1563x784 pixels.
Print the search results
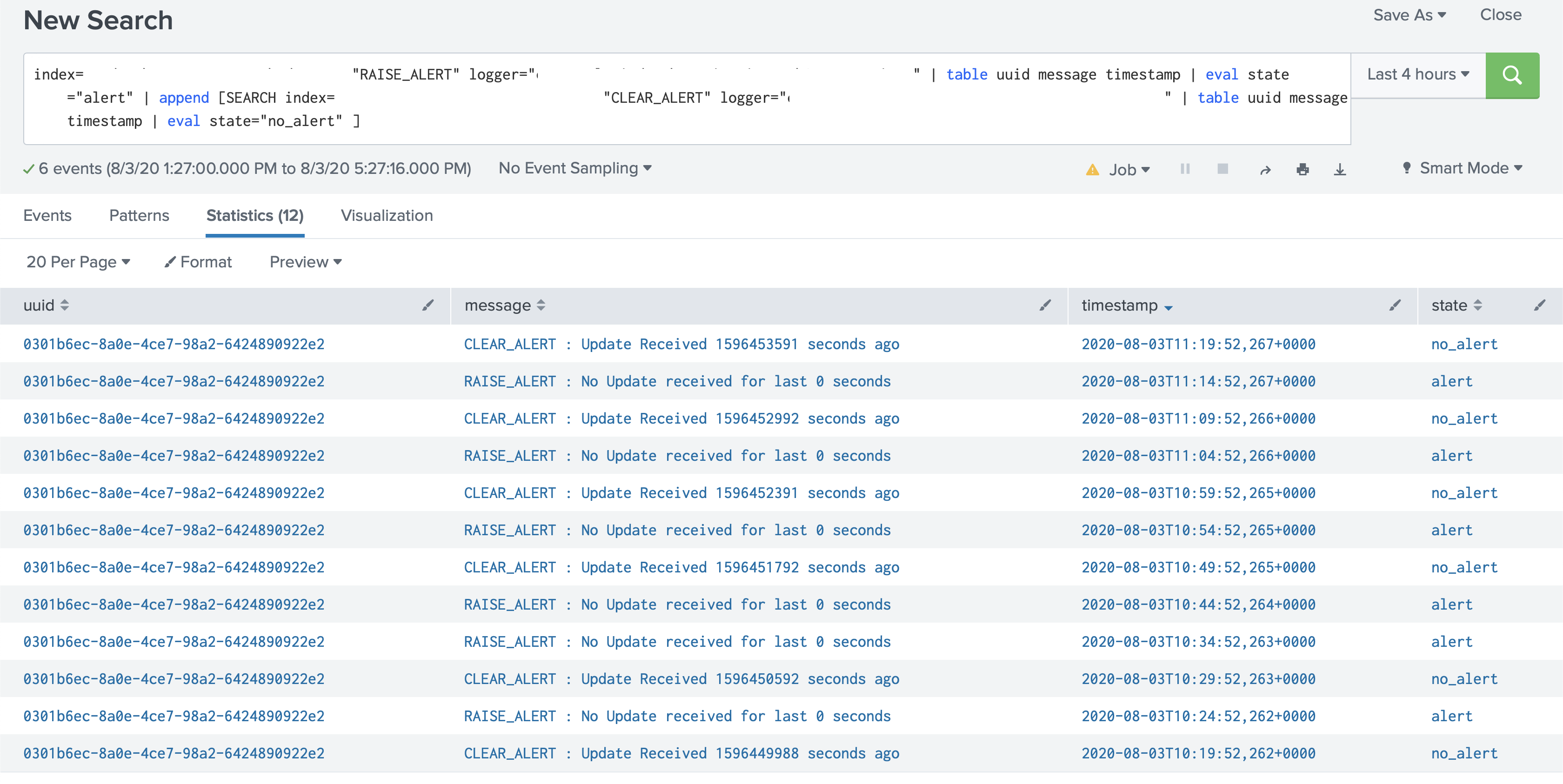[1302, 170]
